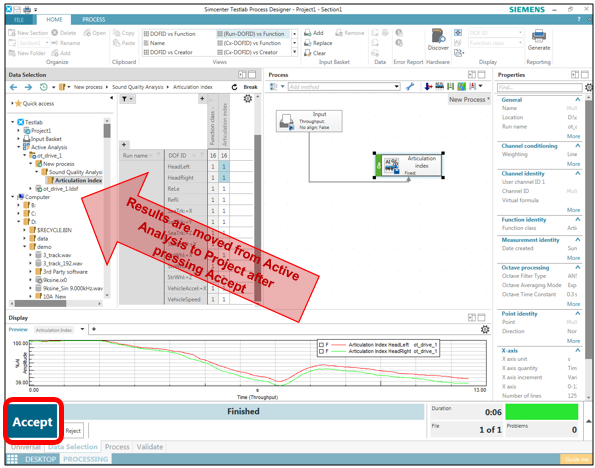Open the Function class display dropdown
The width and height of the screenshot is (595, 468).
point(520,43)
